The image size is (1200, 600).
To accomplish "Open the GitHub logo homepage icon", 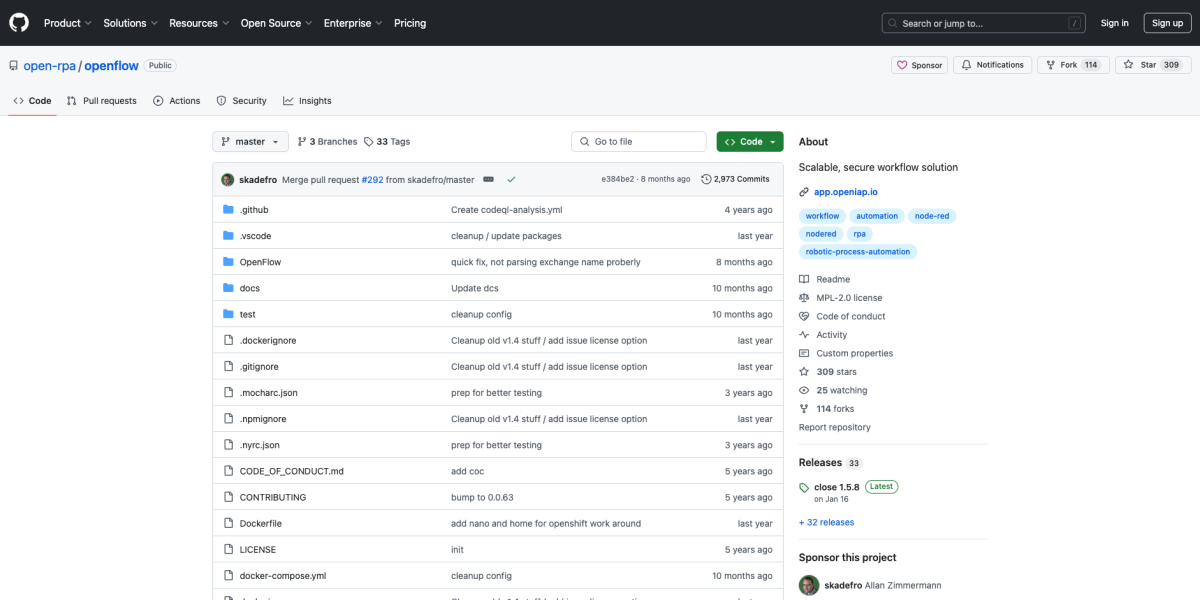I will click(19, 22).
